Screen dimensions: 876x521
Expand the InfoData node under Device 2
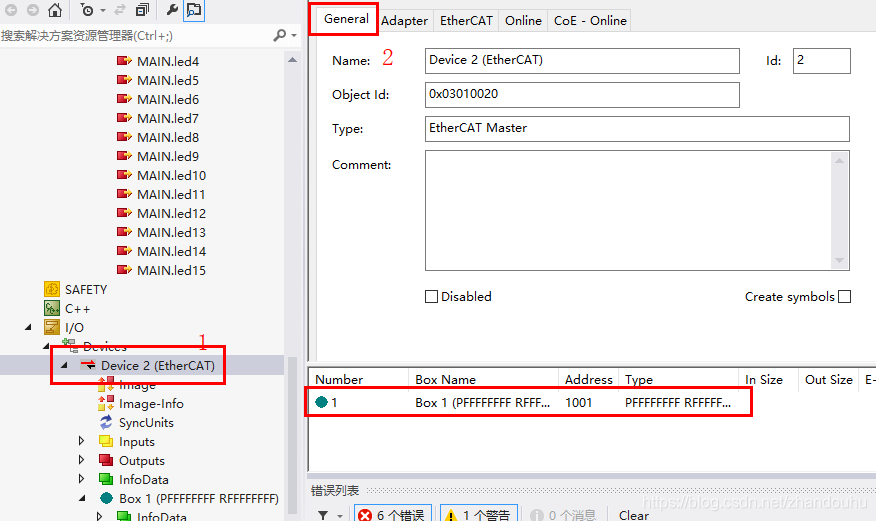(82, 479)
